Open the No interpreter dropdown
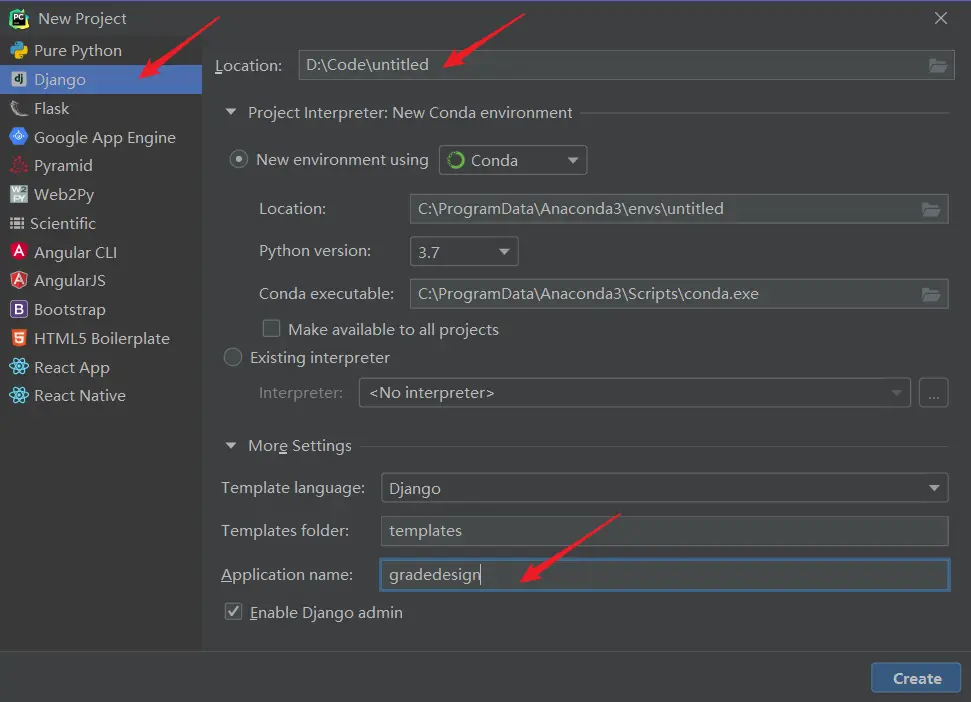This screenshot has width=971, height=702. point(635,393)
